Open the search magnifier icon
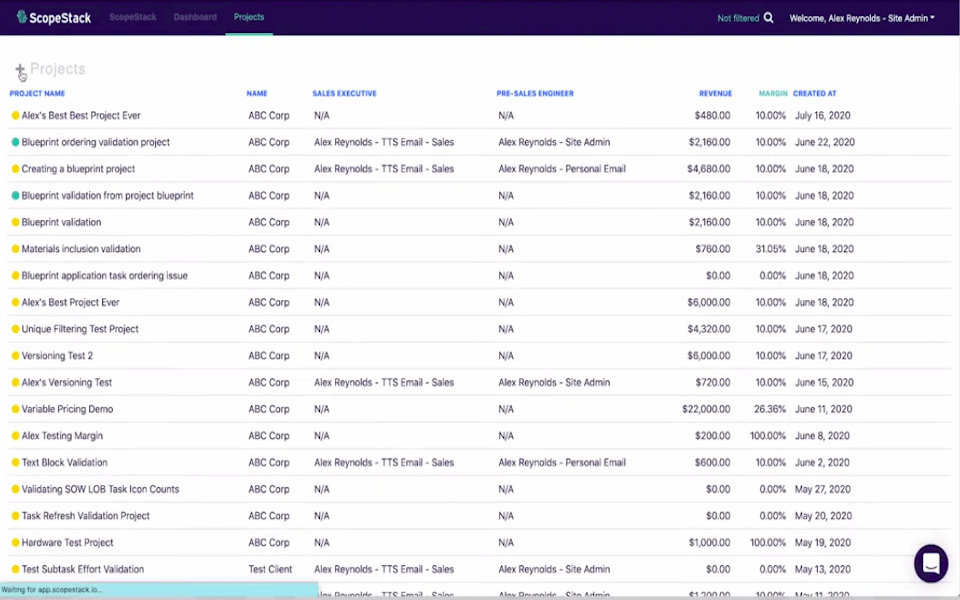The image size is (960, 600). coord(768,18)
